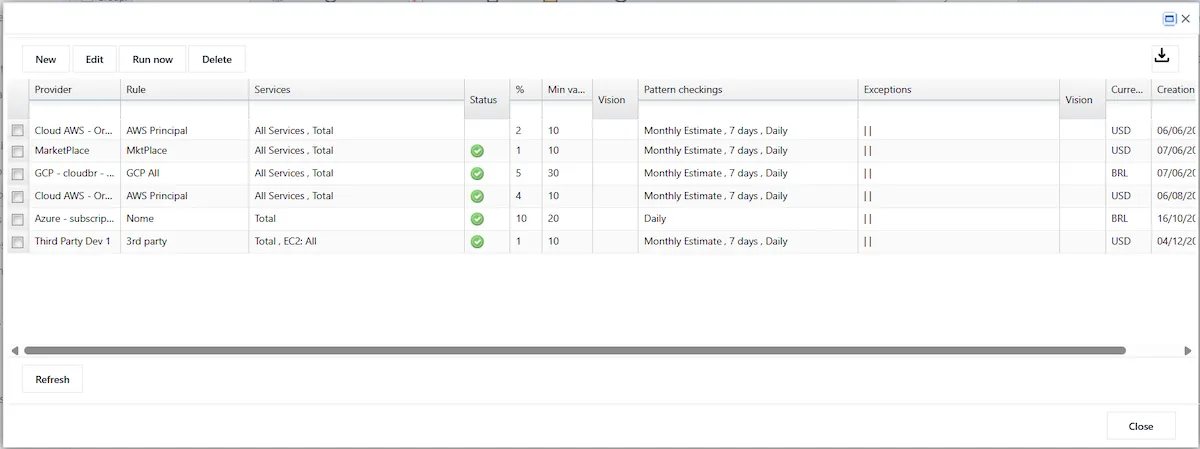Click the Close button at the bottom
The image size is (1200, 449).
(x=1141, y=425)
